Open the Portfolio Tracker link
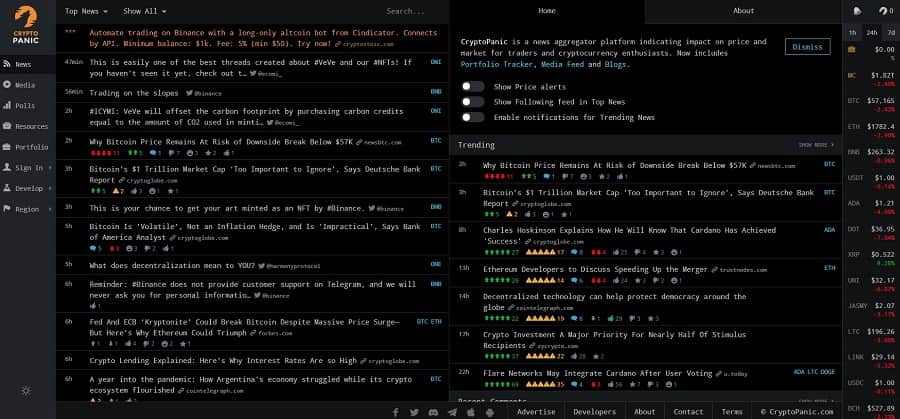This screenshot has height=419, width=900. click(x=496, y=64)
